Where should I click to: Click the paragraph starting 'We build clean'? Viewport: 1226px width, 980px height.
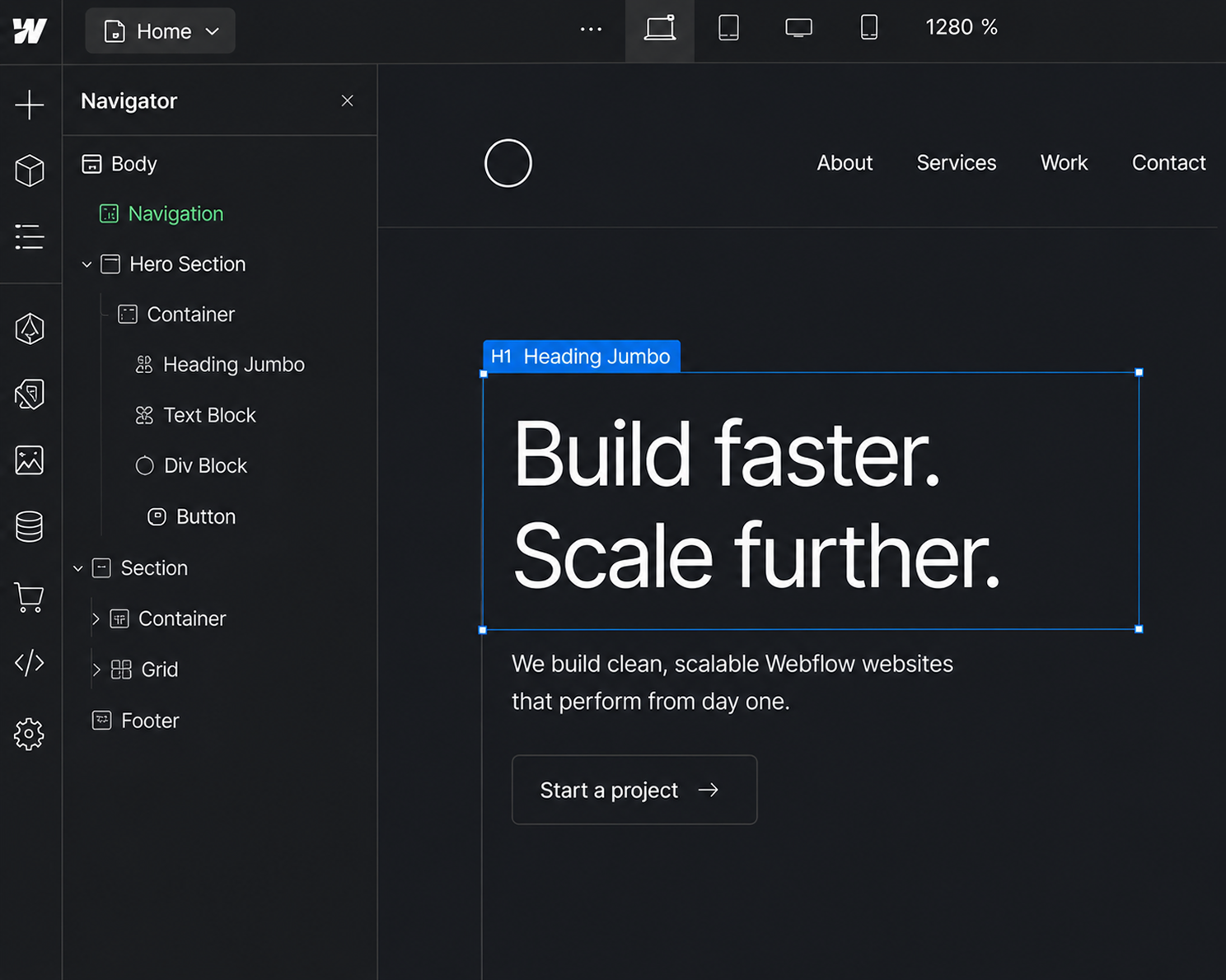(x=732, y=683)
